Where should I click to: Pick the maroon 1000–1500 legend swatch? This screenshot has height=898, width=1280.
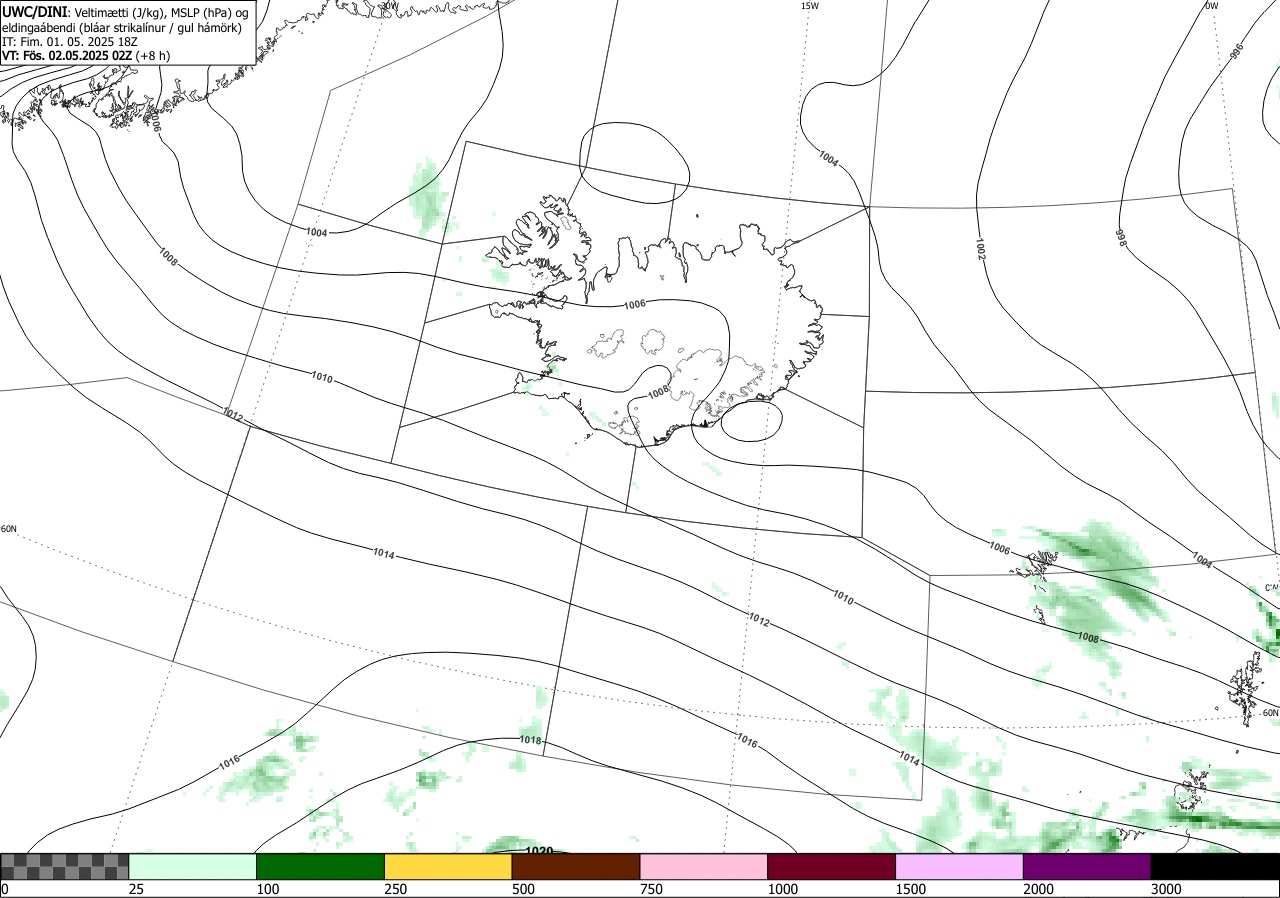pos(832,866)
